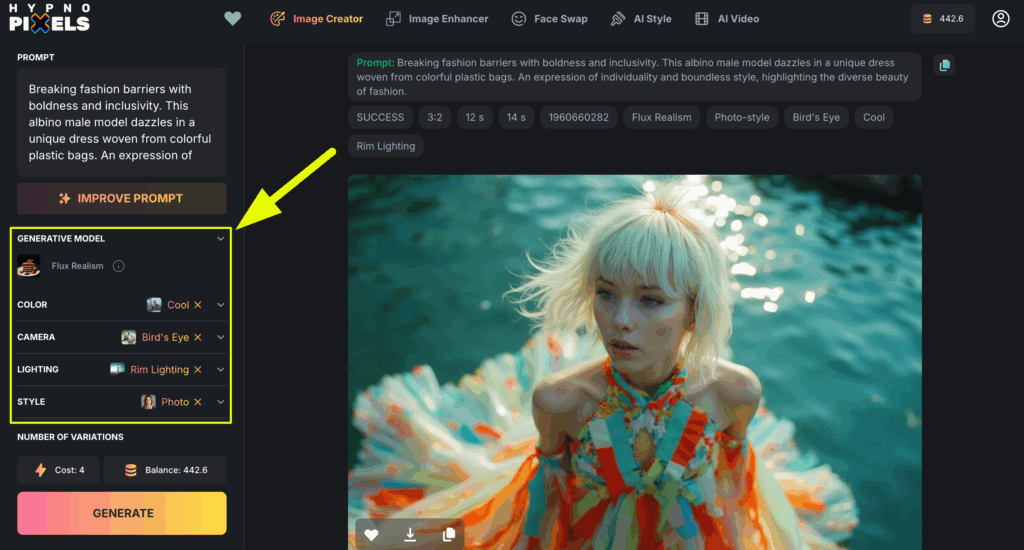
Task: Remove the Bird's Eye camera selection
Action: click(198, 338)
